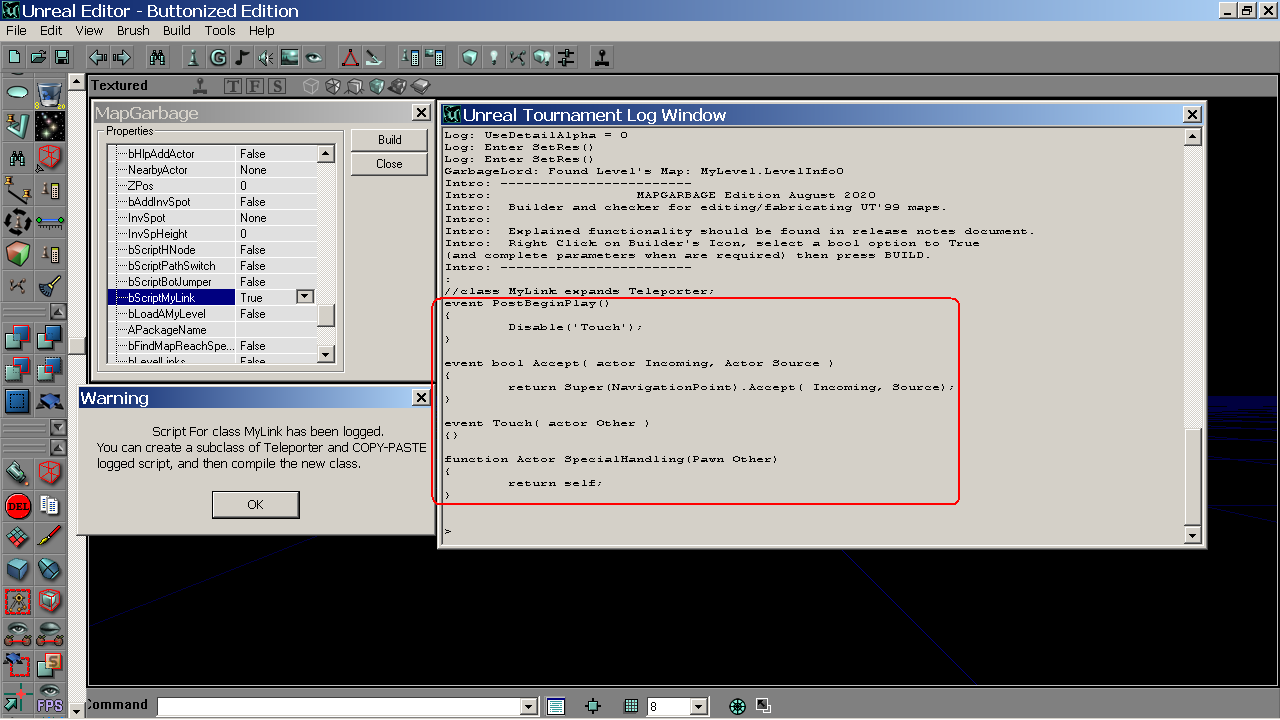Select the broom tool in left toolbox
This screenshot has width=1280, height=720.
(49, 286)
